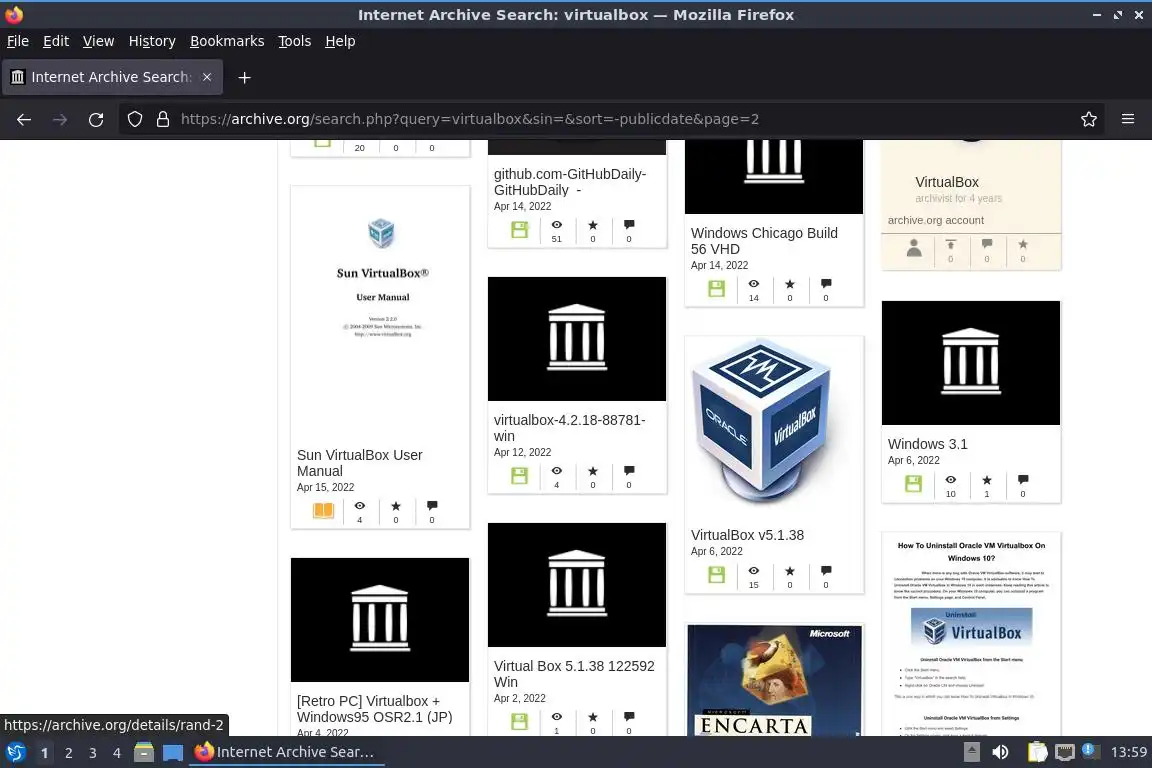Image resolution: width=1152 pixels, height=768 pixels.
Task: Switch to workspace 4 in taskbar
Action: click(x=117, y=753)
